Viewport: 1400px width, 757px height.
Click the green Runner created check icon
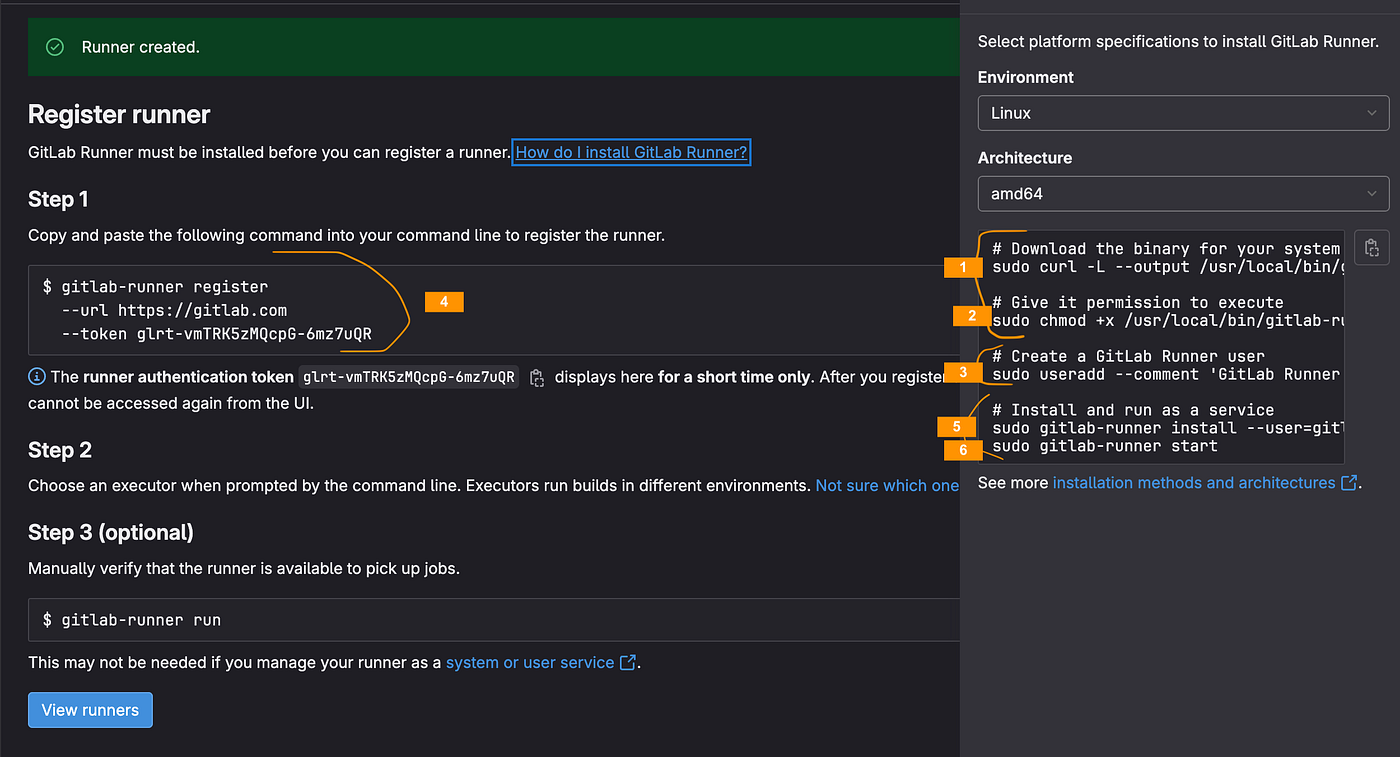click(x=56, y=47)
